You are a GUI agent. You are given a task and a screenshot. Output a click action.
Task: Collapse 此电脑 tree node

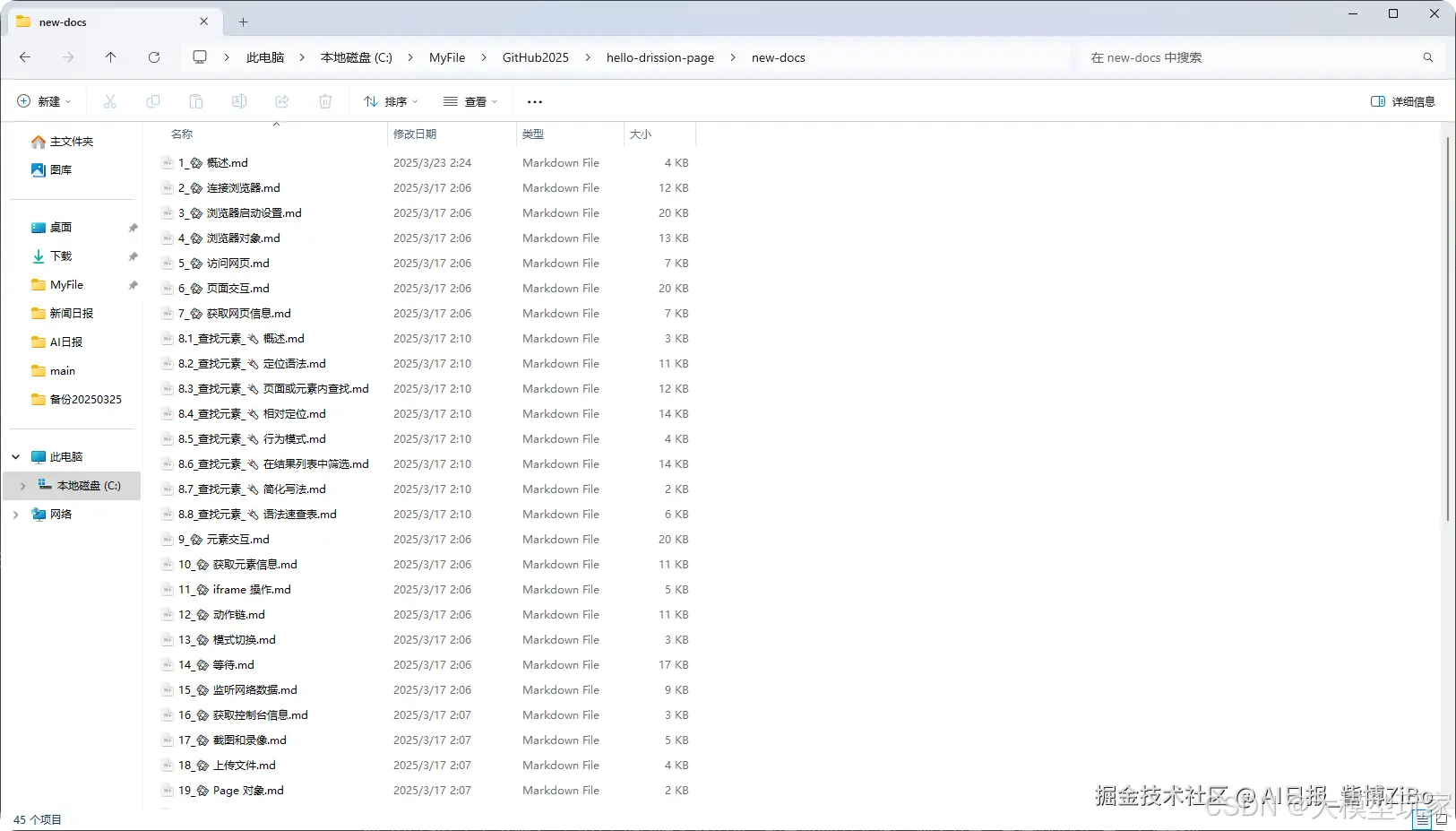[15, 457]
